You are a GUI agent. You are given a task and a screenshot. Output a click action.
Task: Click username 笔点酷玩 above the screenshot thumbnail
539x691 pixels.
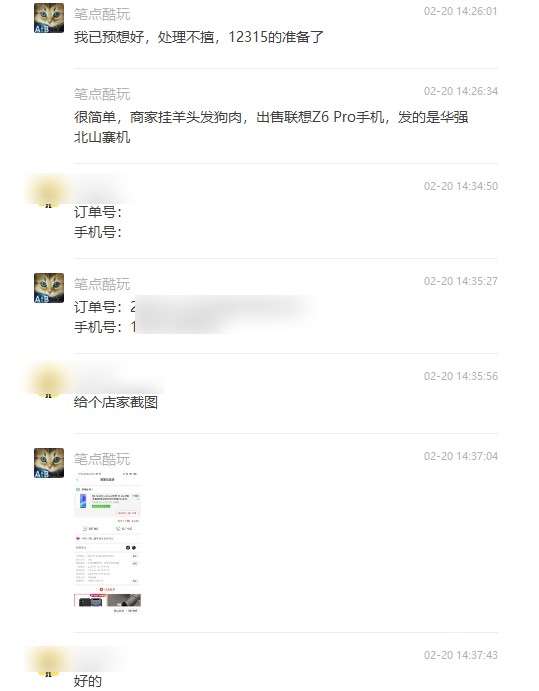pos(102,459)
